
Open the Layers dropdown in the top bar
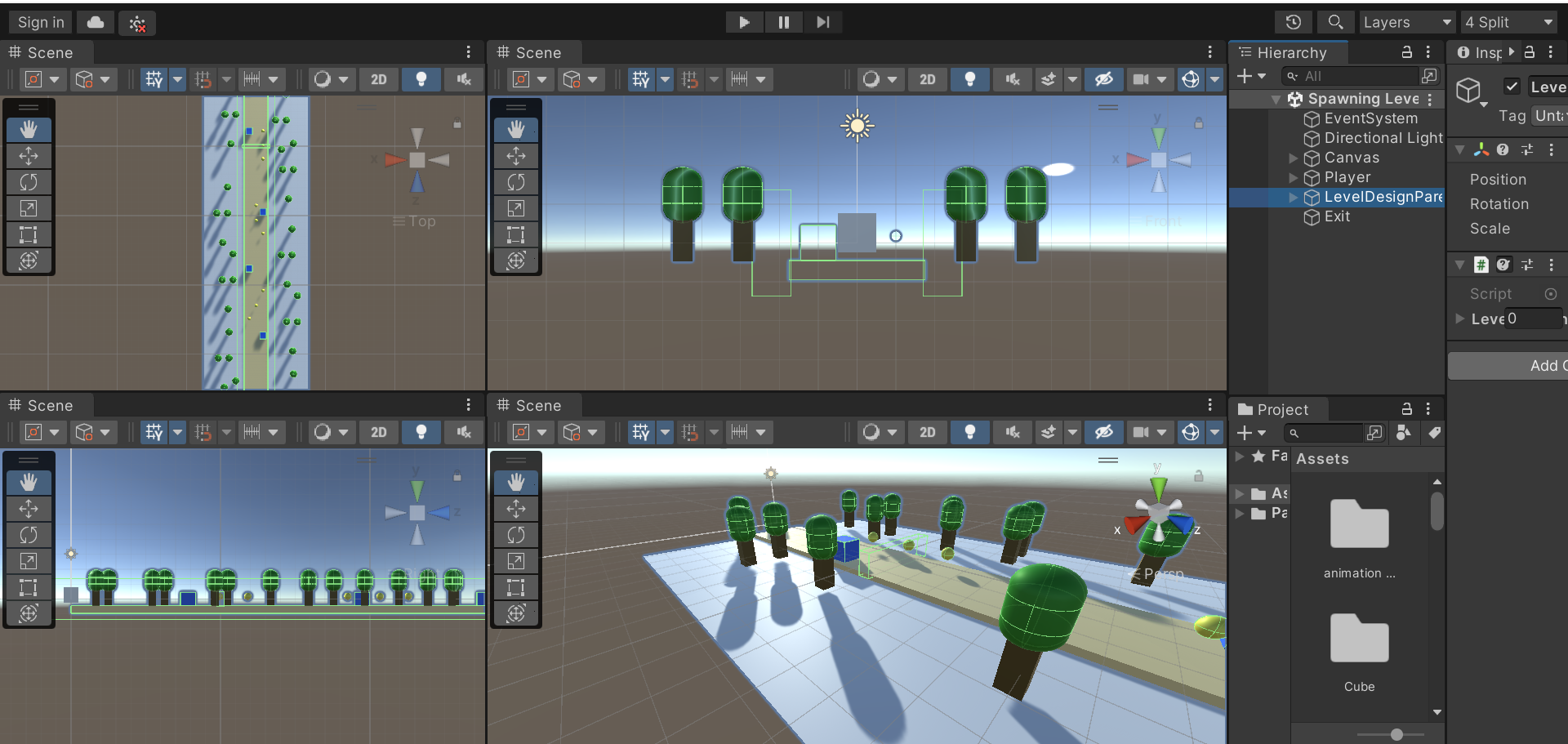1406,22
